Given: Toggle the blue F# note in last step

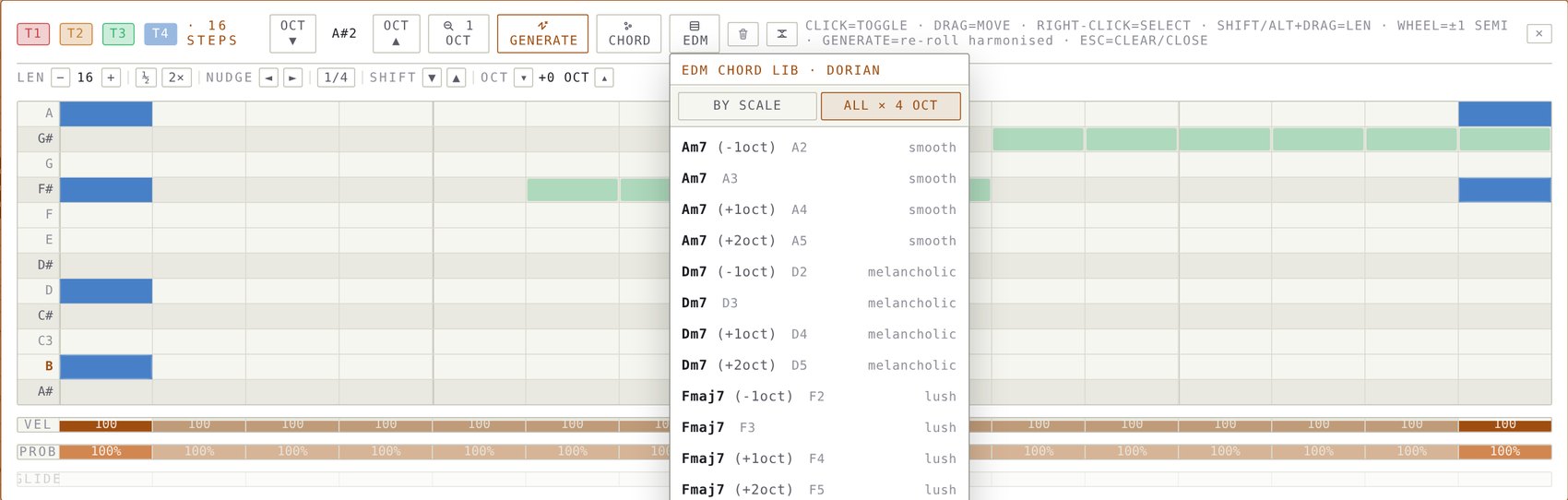Looking at the screenshot, I should (1504, 190).
